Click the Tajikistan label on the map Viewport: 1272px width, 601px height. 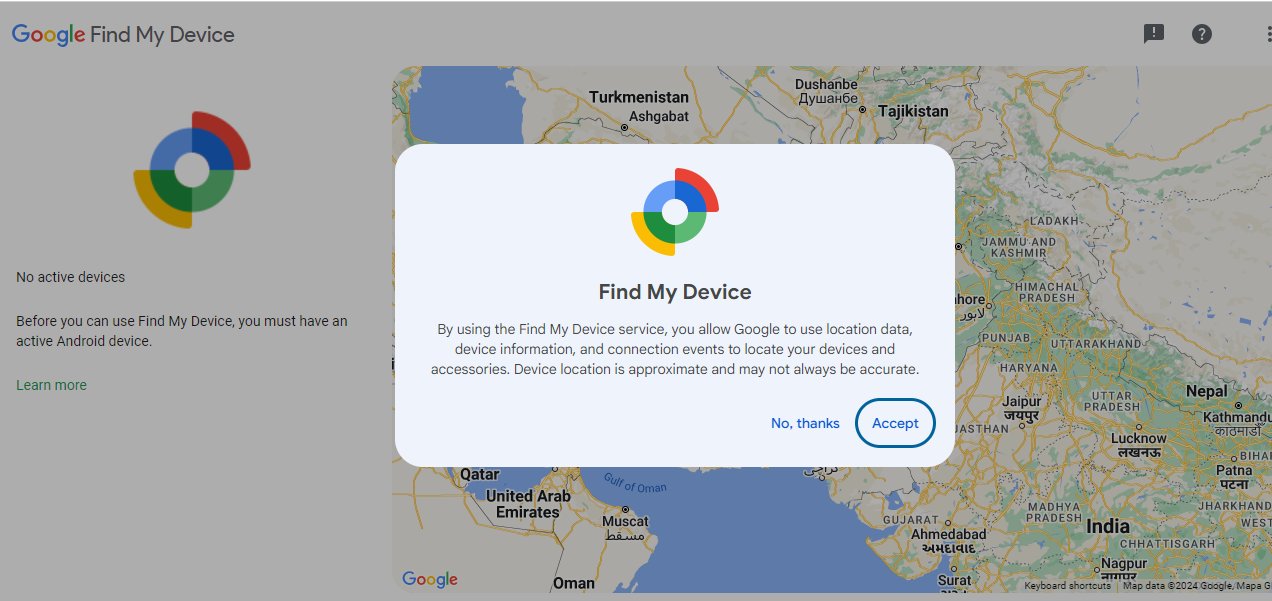pos(915,111)
